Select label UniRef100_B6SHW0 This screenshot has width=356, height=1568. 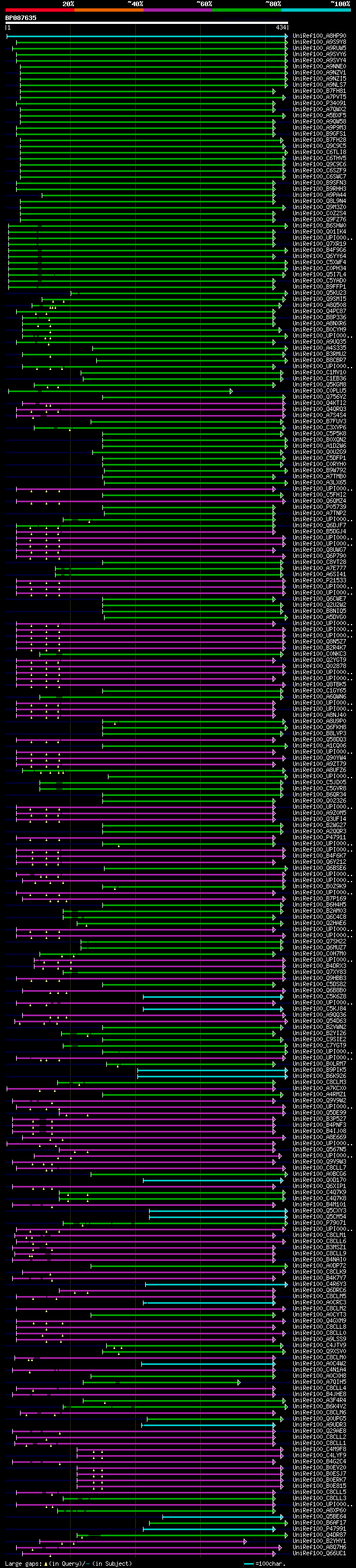(319, 226)
